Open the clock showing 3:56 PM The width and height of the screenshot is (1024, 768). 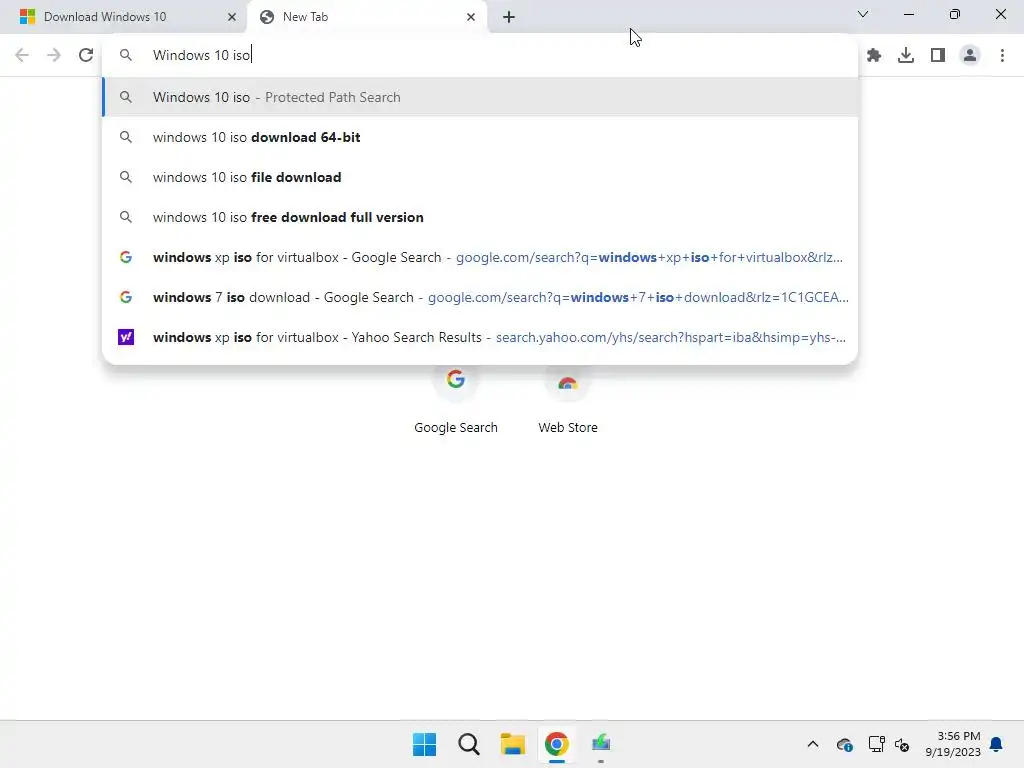click(953, 744)
